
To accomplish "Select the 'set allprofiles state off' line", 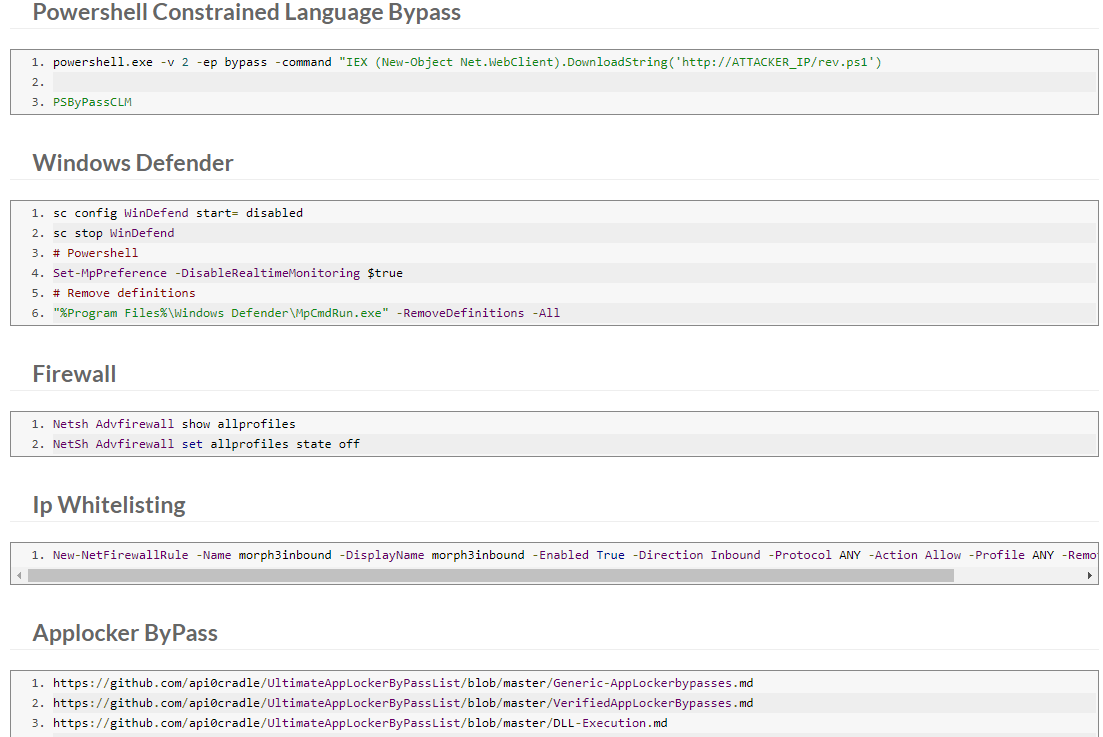I will pyautogui.click(x=206, y=444).
